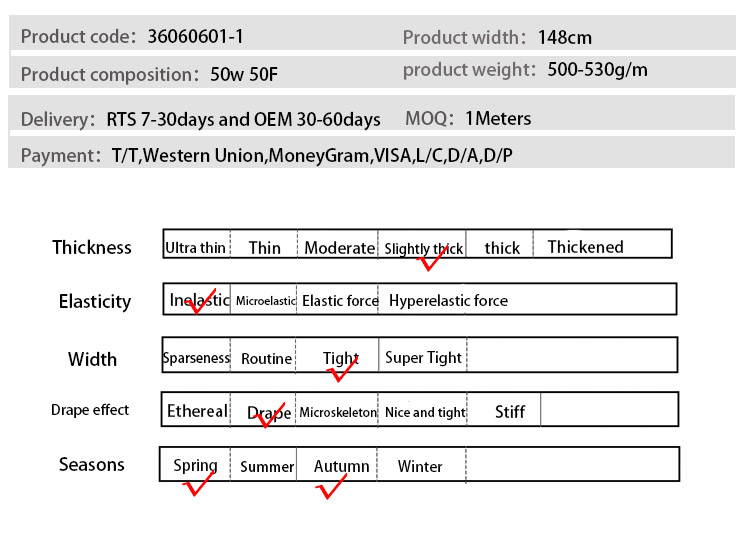Select the Super Tight width cell

(x=423, y=358)
